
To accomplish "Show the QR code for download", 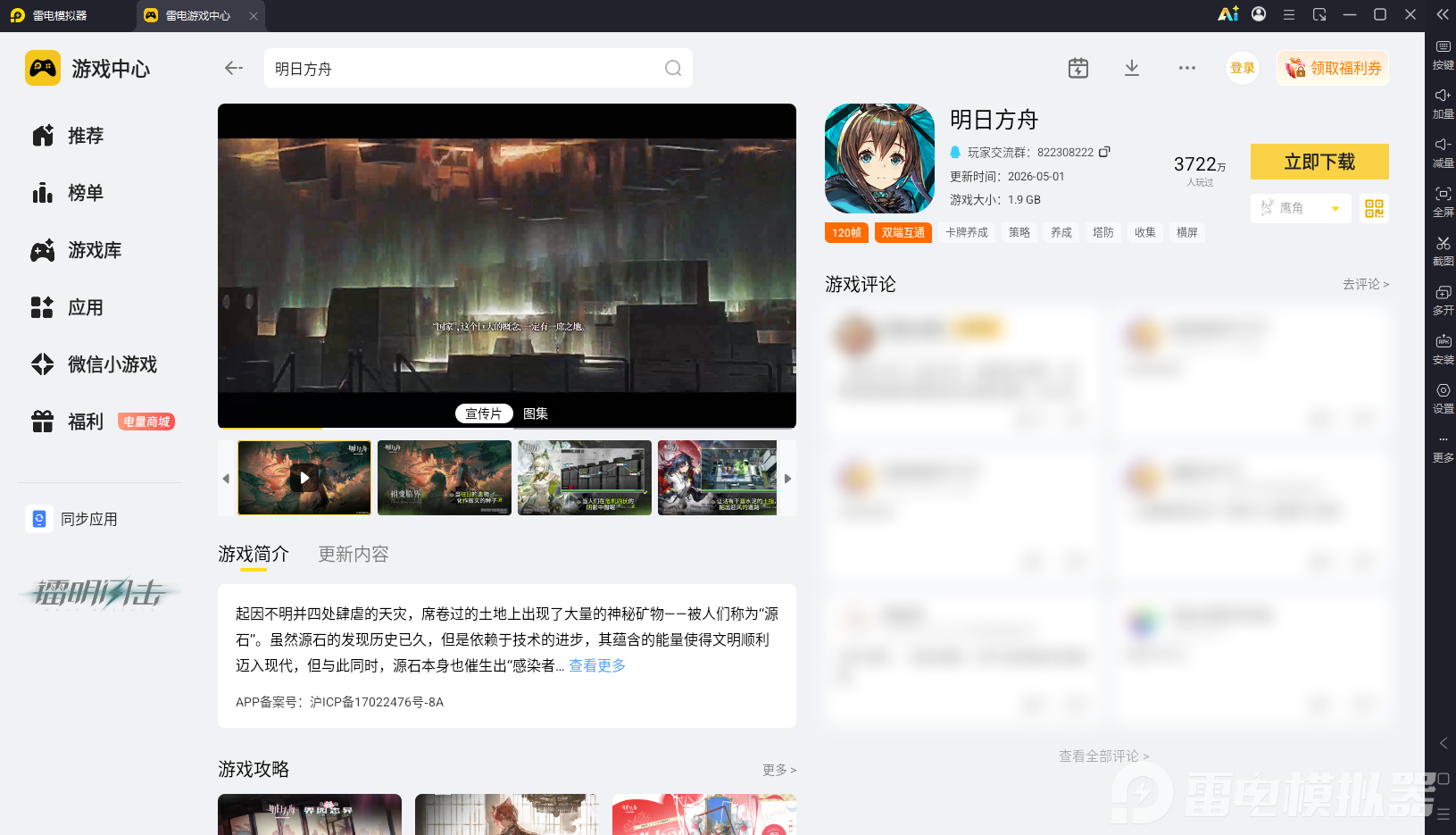I will point(1374,208).
